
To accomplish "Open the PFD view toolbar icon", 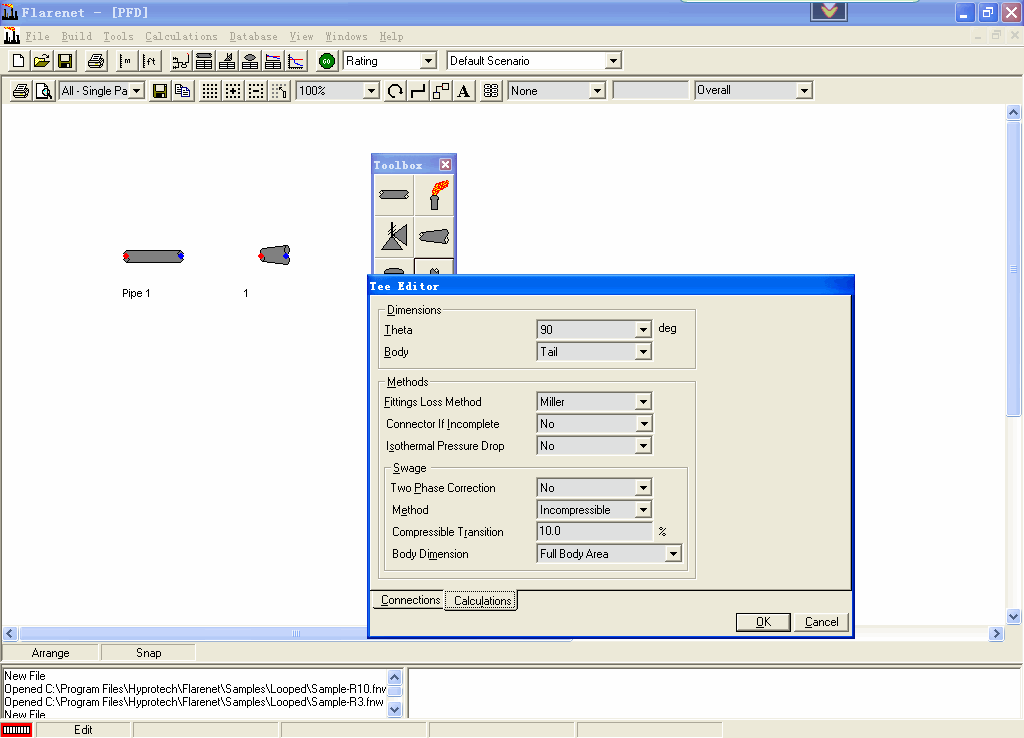I will tap(180, 61).
